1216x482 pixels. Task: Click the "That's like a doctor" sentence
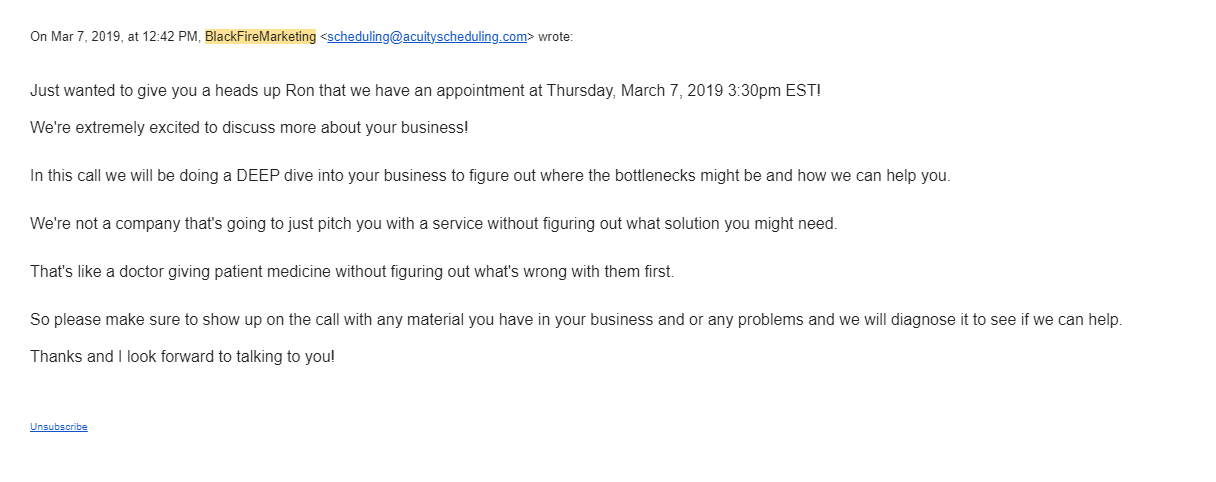[106, 272]
